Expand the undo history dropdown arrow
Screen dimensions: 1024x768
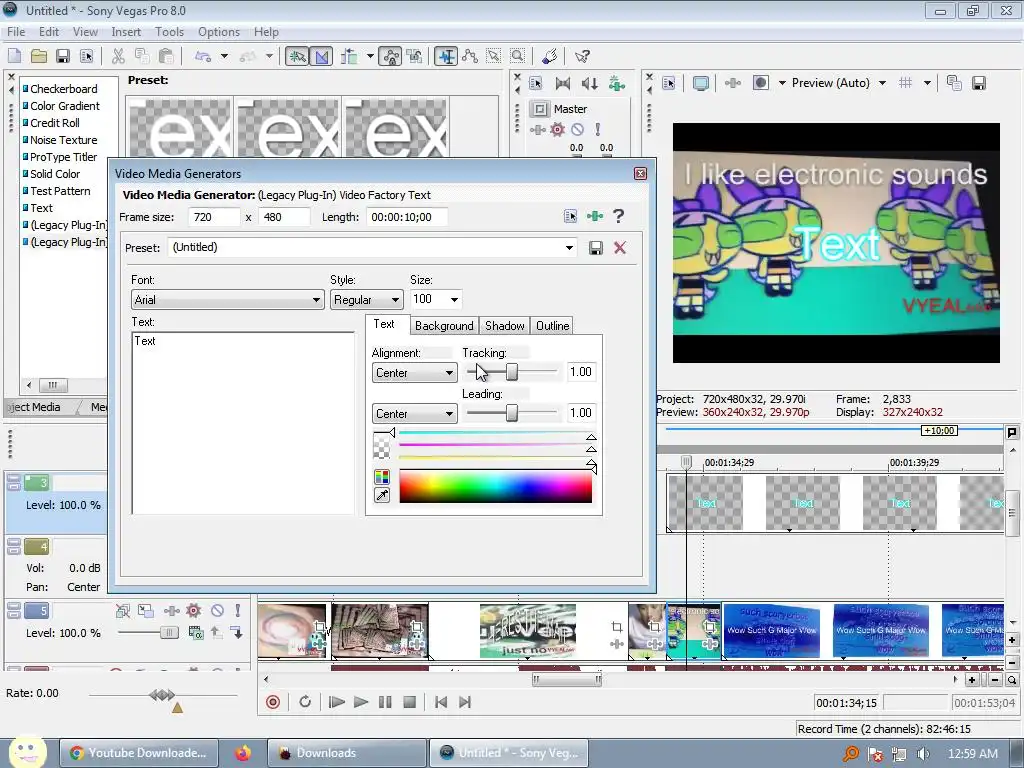(224, 56)
